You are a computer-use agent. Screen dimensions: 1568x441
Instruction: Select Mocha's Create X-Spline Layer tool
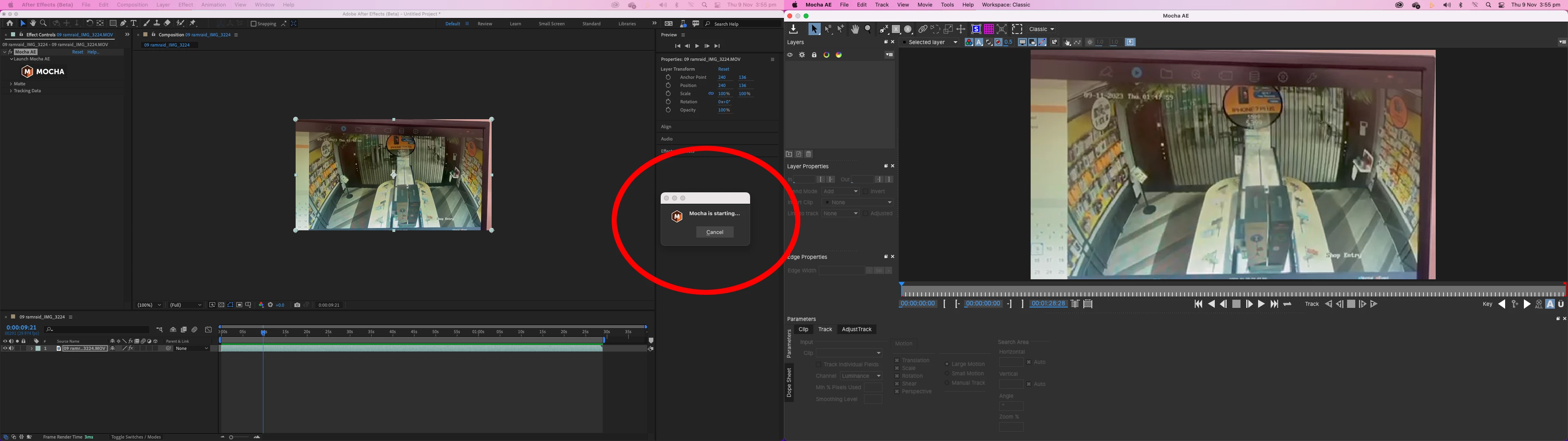[x=883, y=29]
